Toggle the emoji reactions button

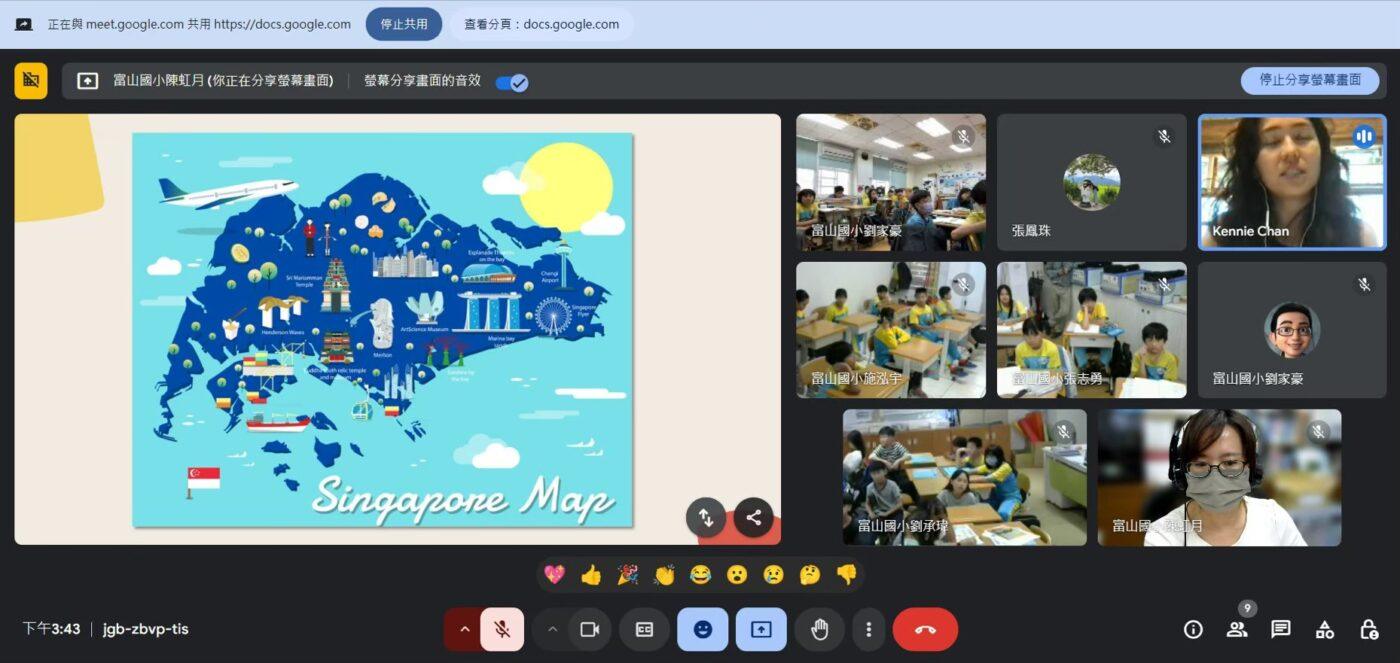tap(703, 629)
